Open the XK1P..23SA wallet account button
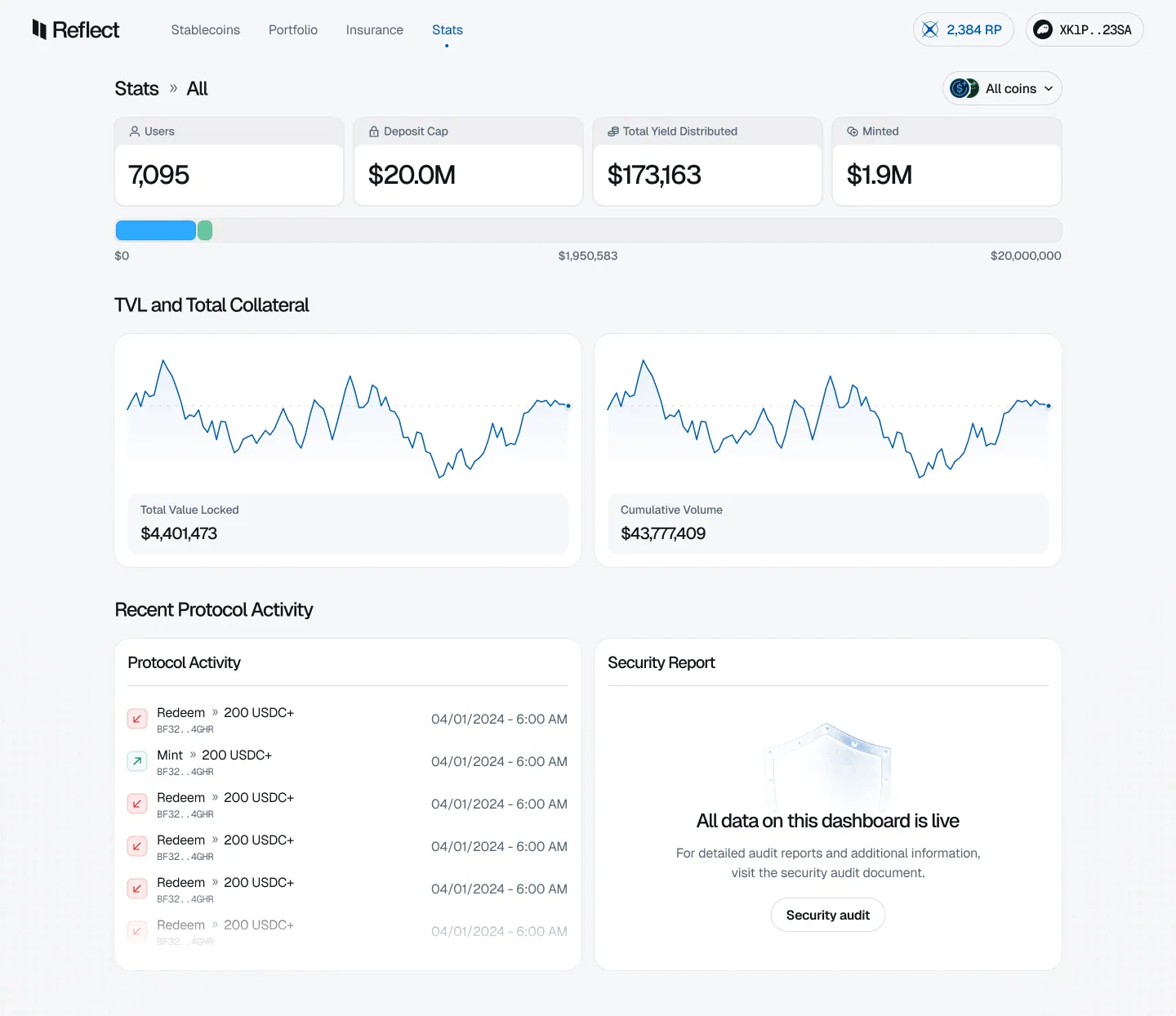 click(1085, 29)
